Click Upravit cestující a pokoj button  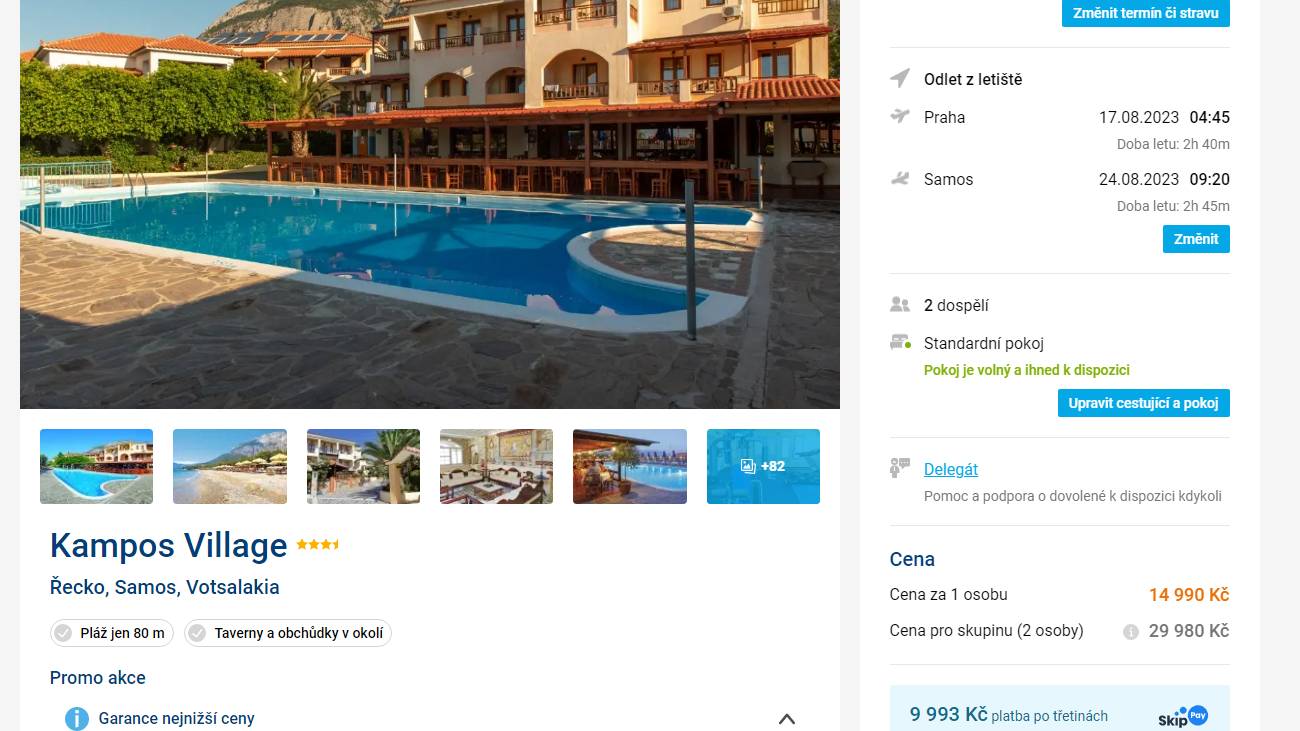coord(1144,403)
